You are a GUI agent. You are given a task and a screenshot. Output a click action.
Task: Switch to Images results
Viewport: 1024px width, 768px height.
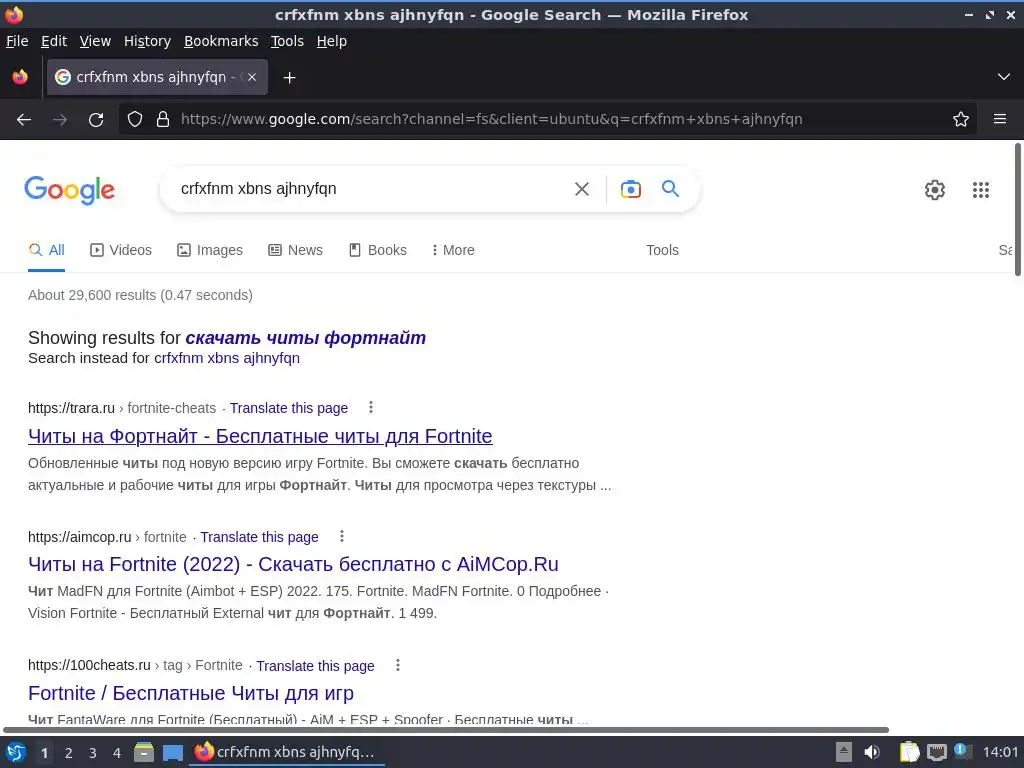pyautogui.click(x=210, y=250)
